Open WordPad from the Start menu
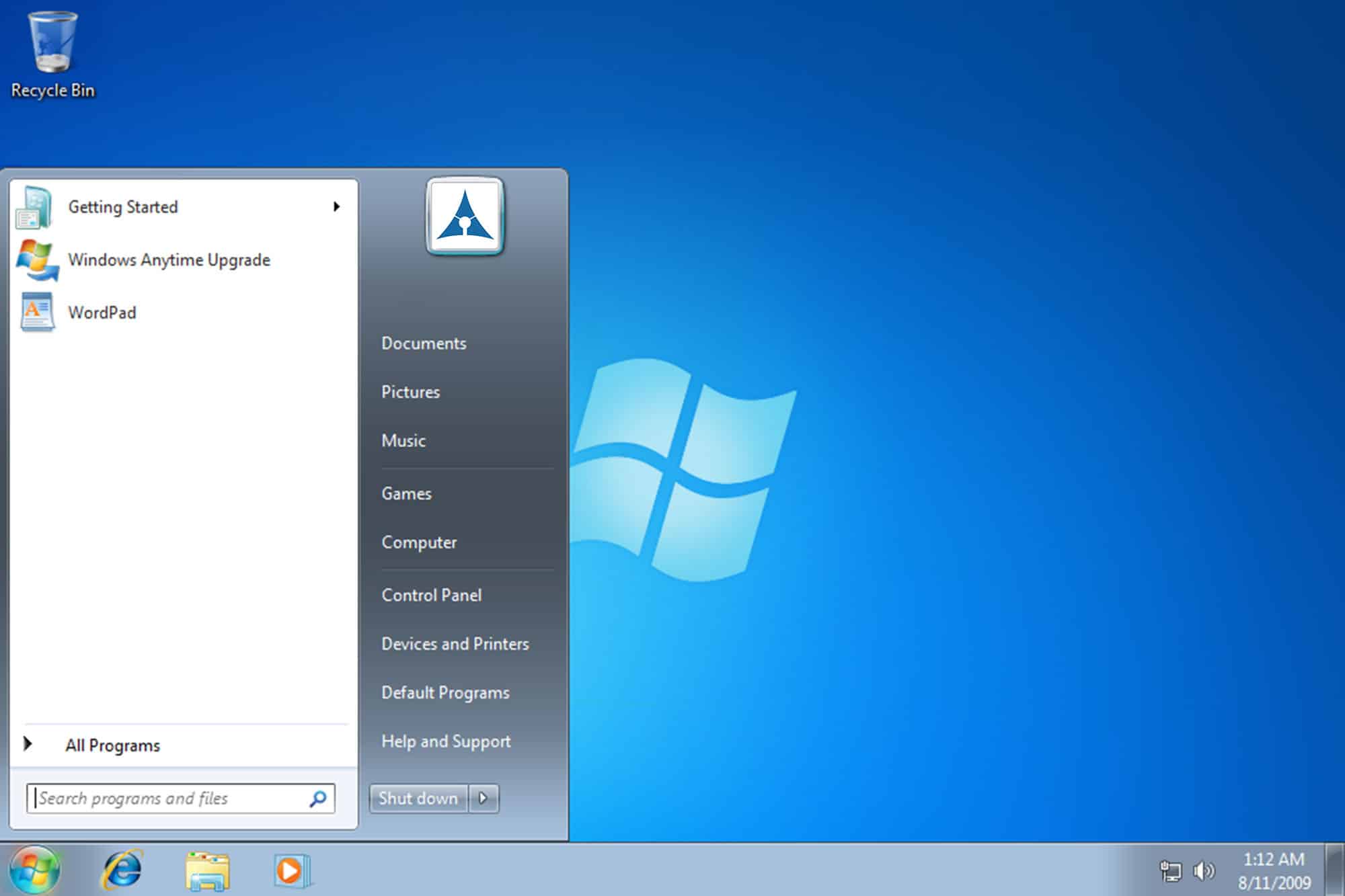Image resolution: width=1345 pixels, height=896 pixels. point(102,313)
